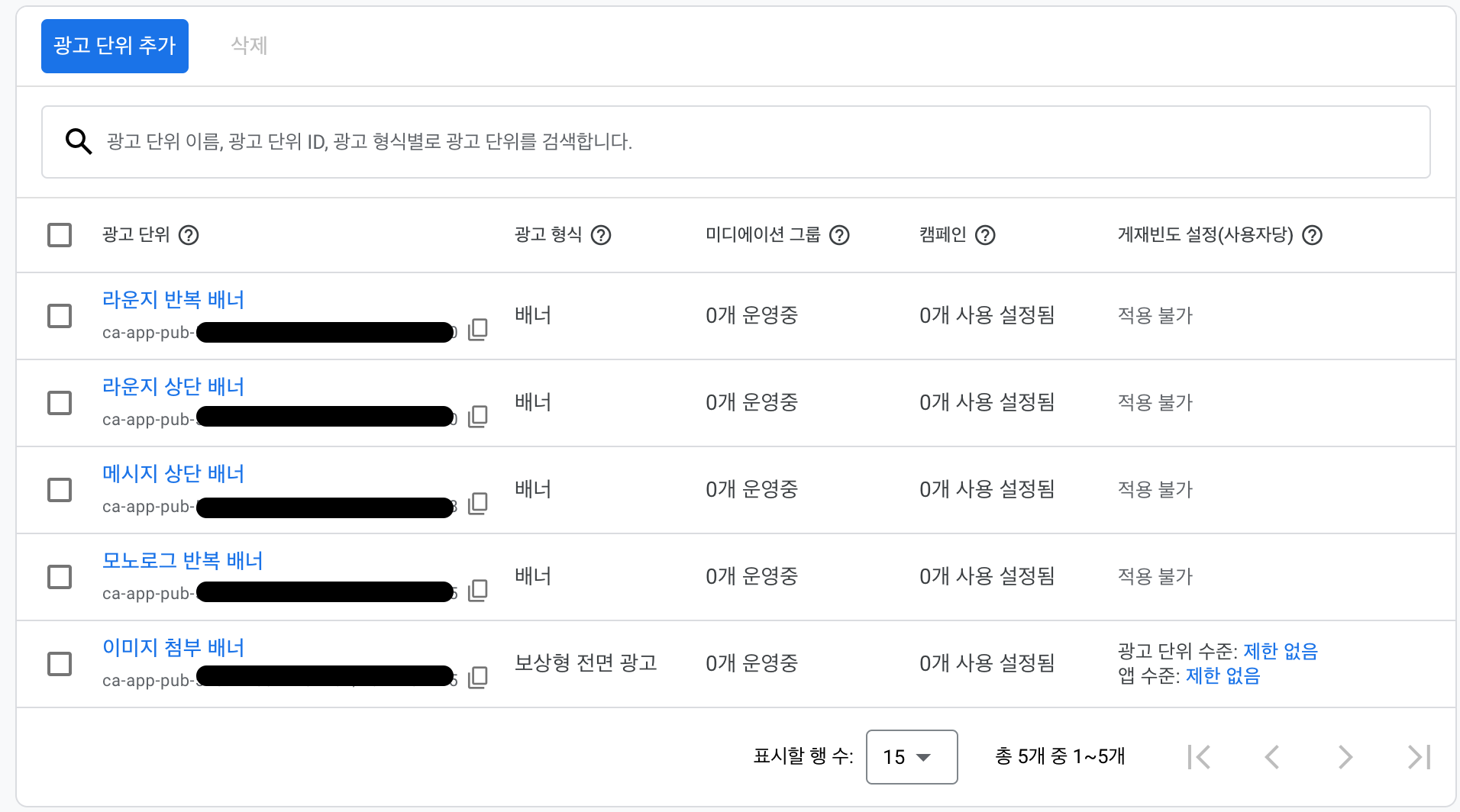Select the 메시지 상단 배너 row checkbox

tap(60, 490)
